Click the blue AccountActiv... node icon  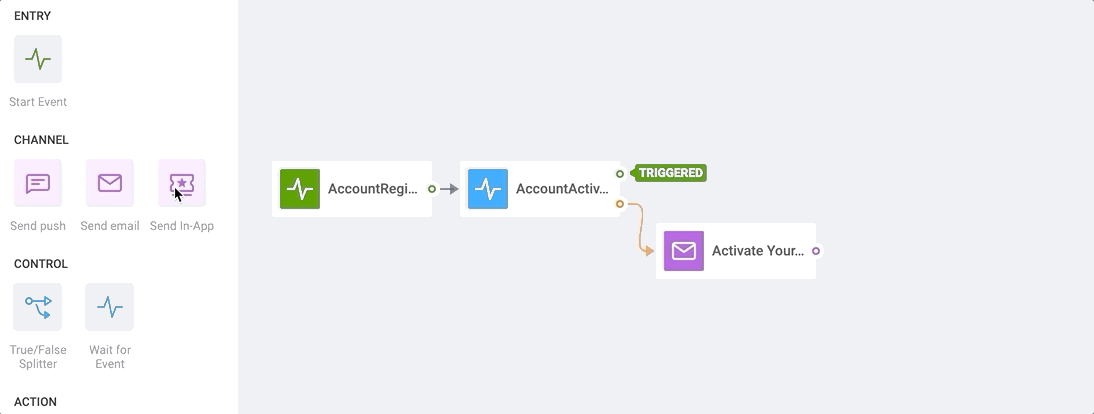pyautogui.click(x=488, y=188)
